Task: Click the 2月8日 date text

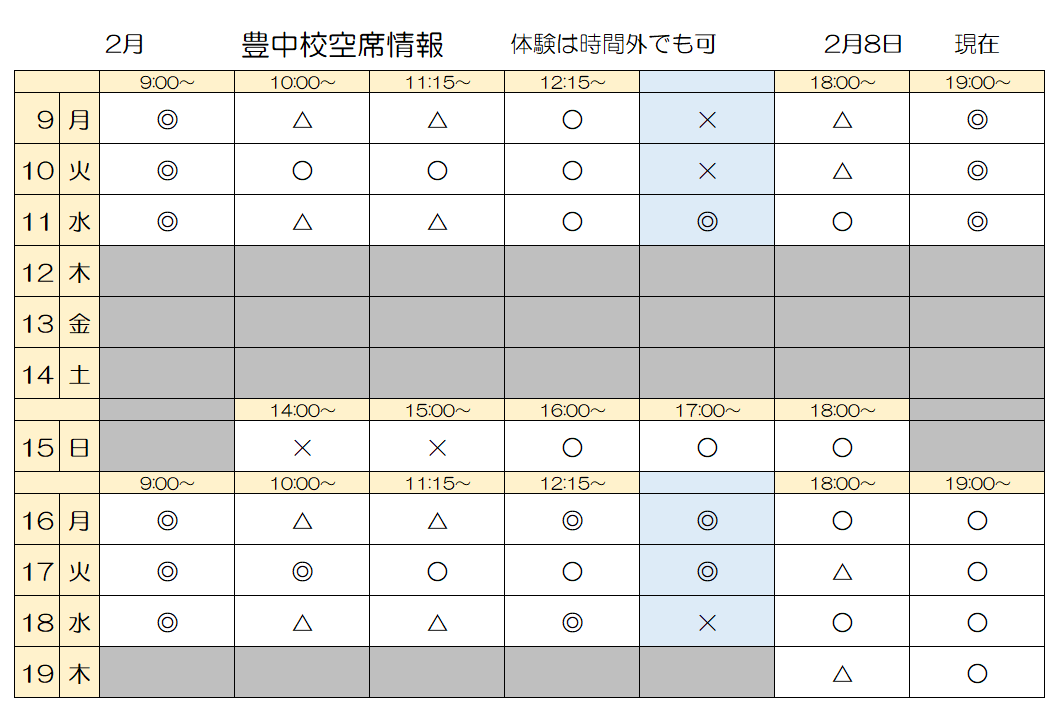Action: [864, 44]
